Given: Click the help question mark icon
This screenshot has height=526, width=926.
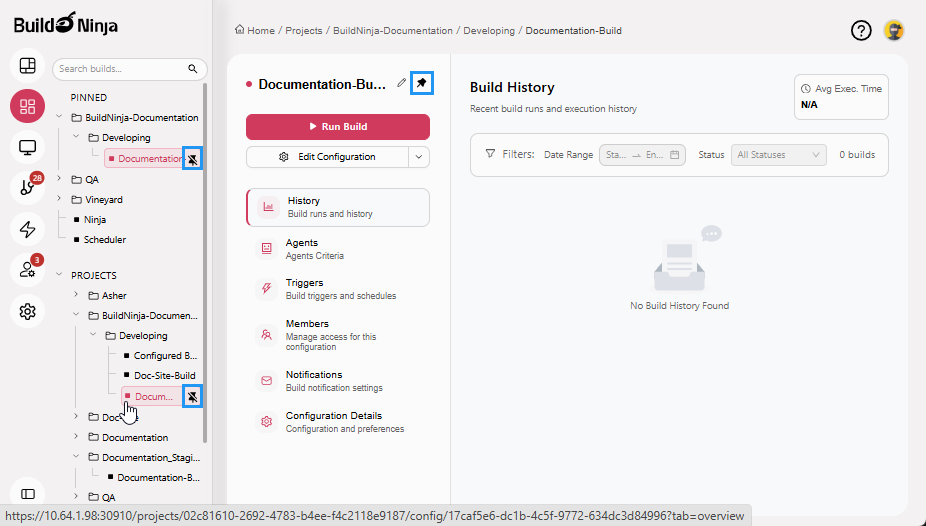Looking at the screenshot, I should [x=861, y=30].
